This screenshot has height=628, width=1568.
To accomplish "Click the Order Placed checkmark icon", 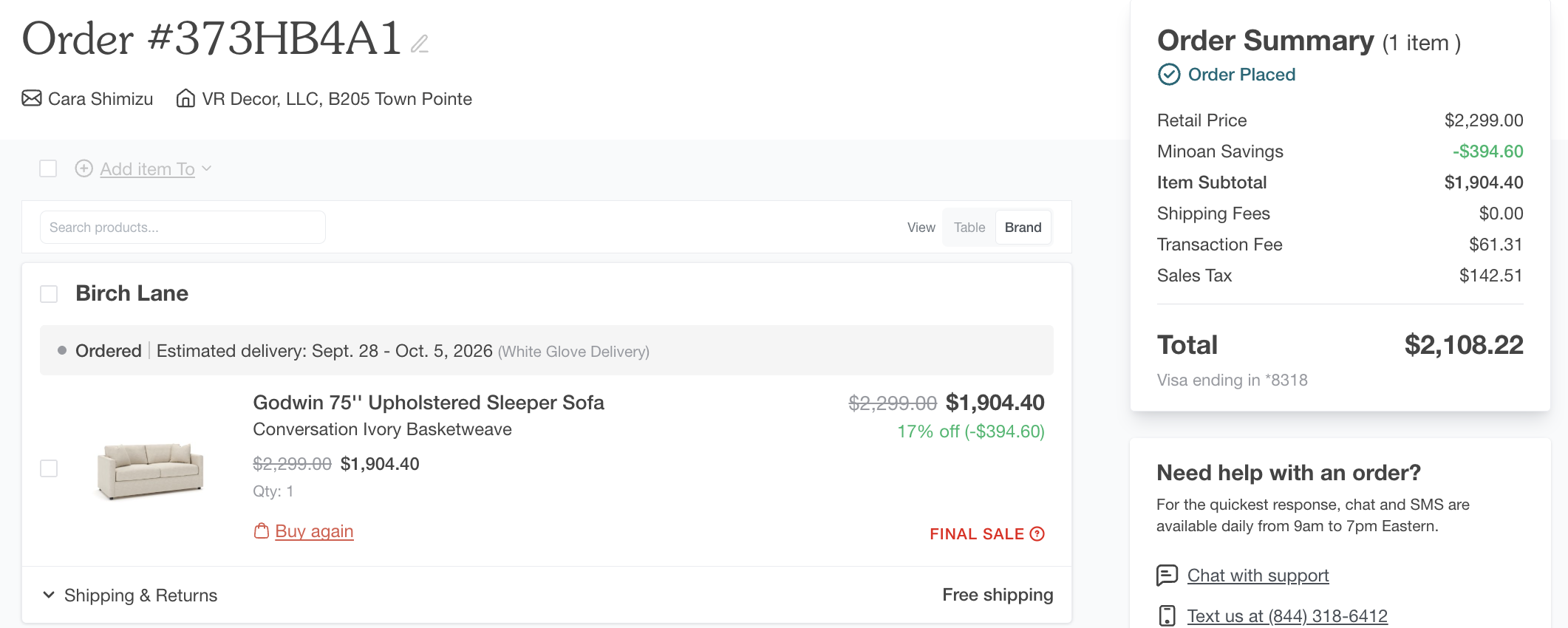I will tap(1169, 75).
